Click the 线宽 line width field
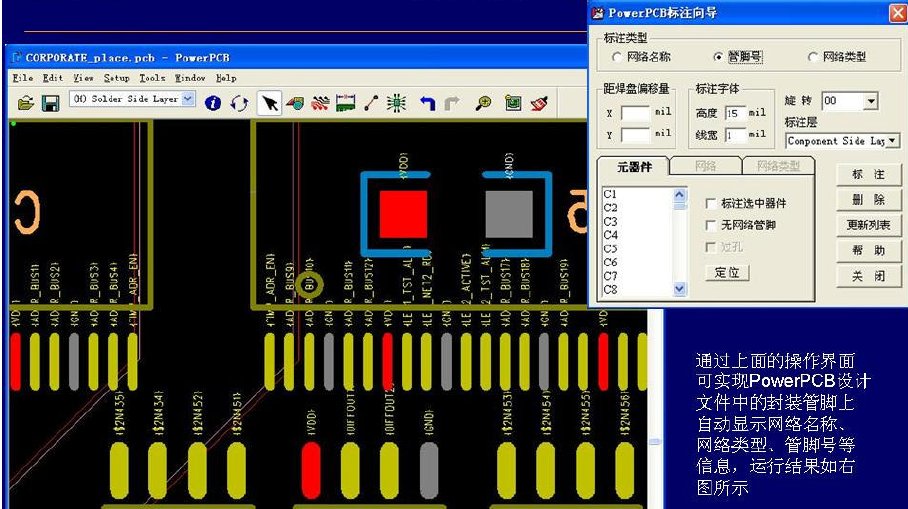 [735, 135]
